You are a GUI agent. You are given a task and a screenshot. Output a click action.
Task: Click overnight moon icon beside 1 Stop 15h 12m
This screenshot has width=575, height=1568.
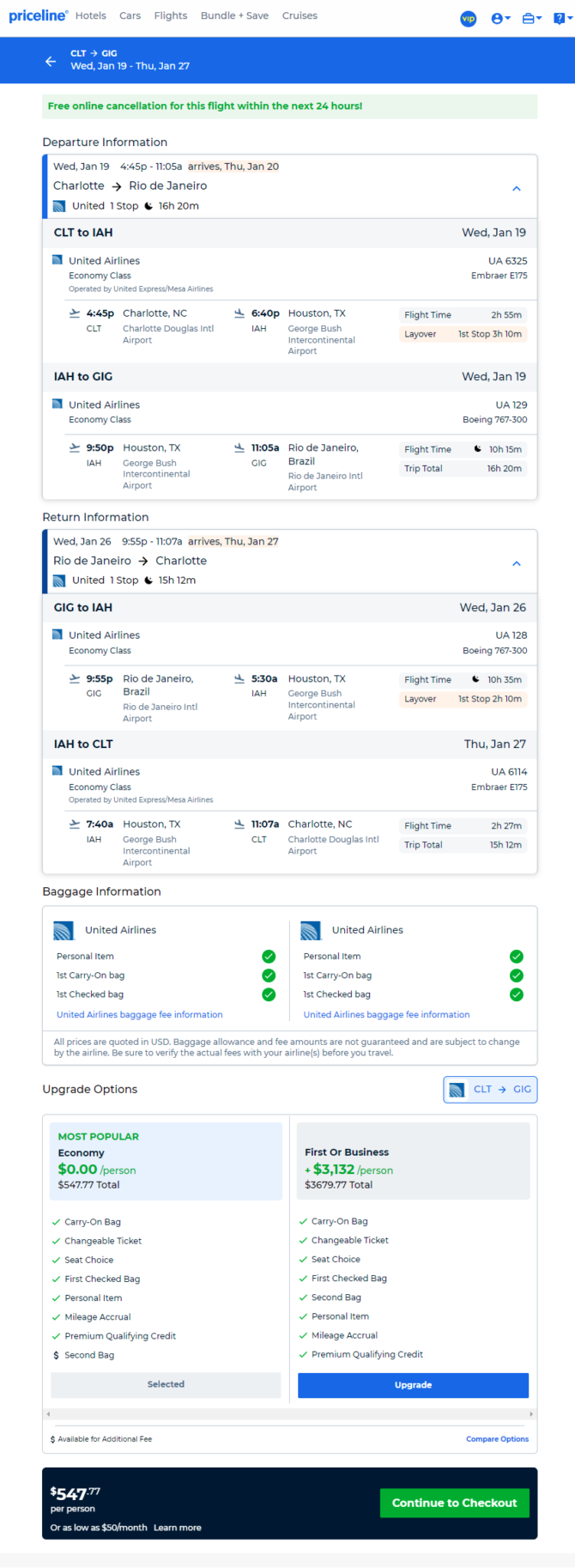coord(148,580)
